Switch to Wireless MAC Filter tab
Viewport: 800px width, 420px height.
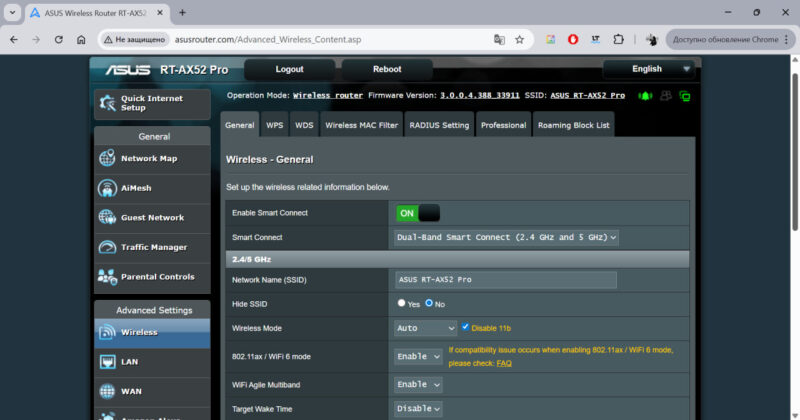(362, 125)
